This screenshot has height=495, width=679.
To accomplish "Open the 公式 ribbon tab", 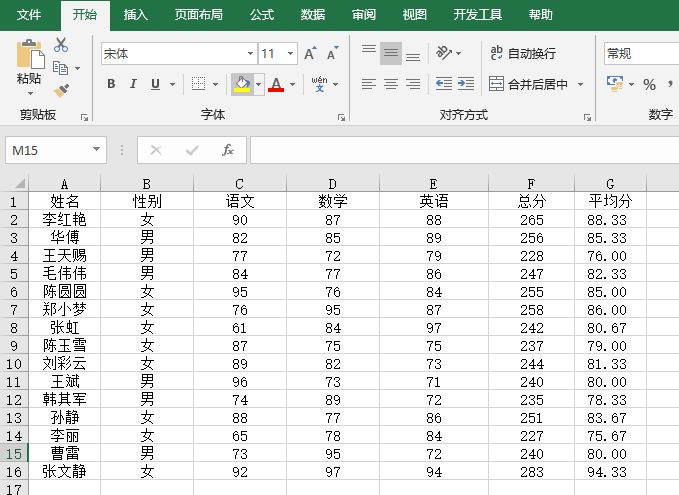I will pos(262,15).
